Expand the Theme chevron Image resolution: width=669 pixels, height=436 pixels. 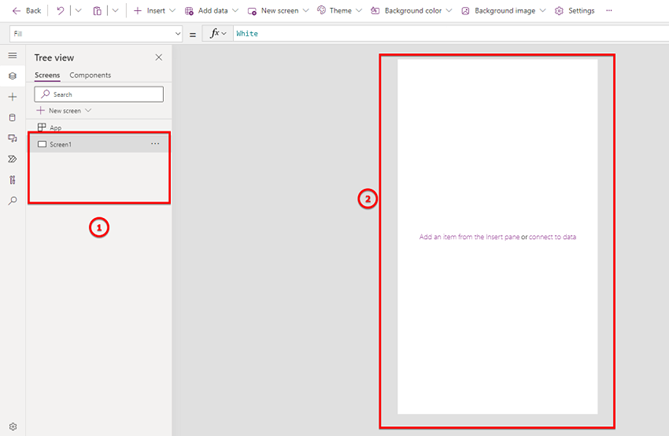[359, 11]
